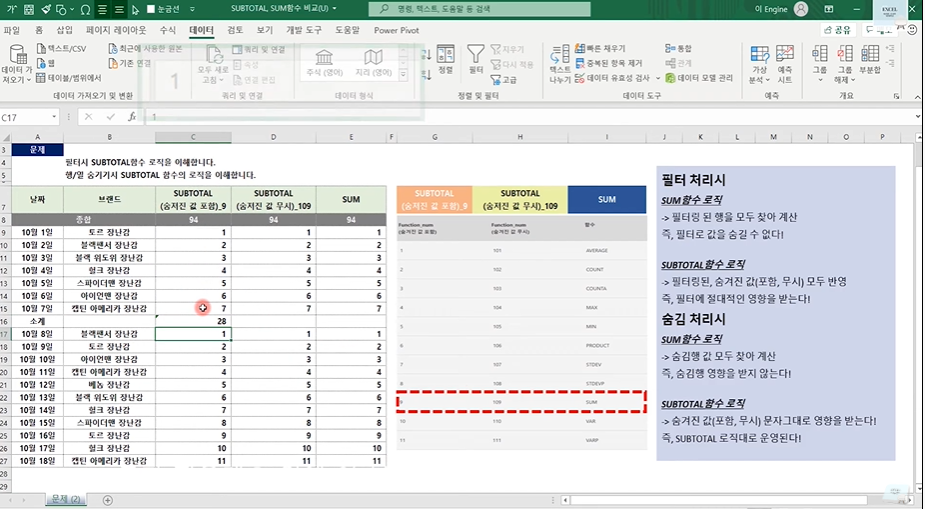This screenshot has height=509, width=925.
Task: Expand the 그룹 해제 ungroup dropdown
Action: [853, 80]
